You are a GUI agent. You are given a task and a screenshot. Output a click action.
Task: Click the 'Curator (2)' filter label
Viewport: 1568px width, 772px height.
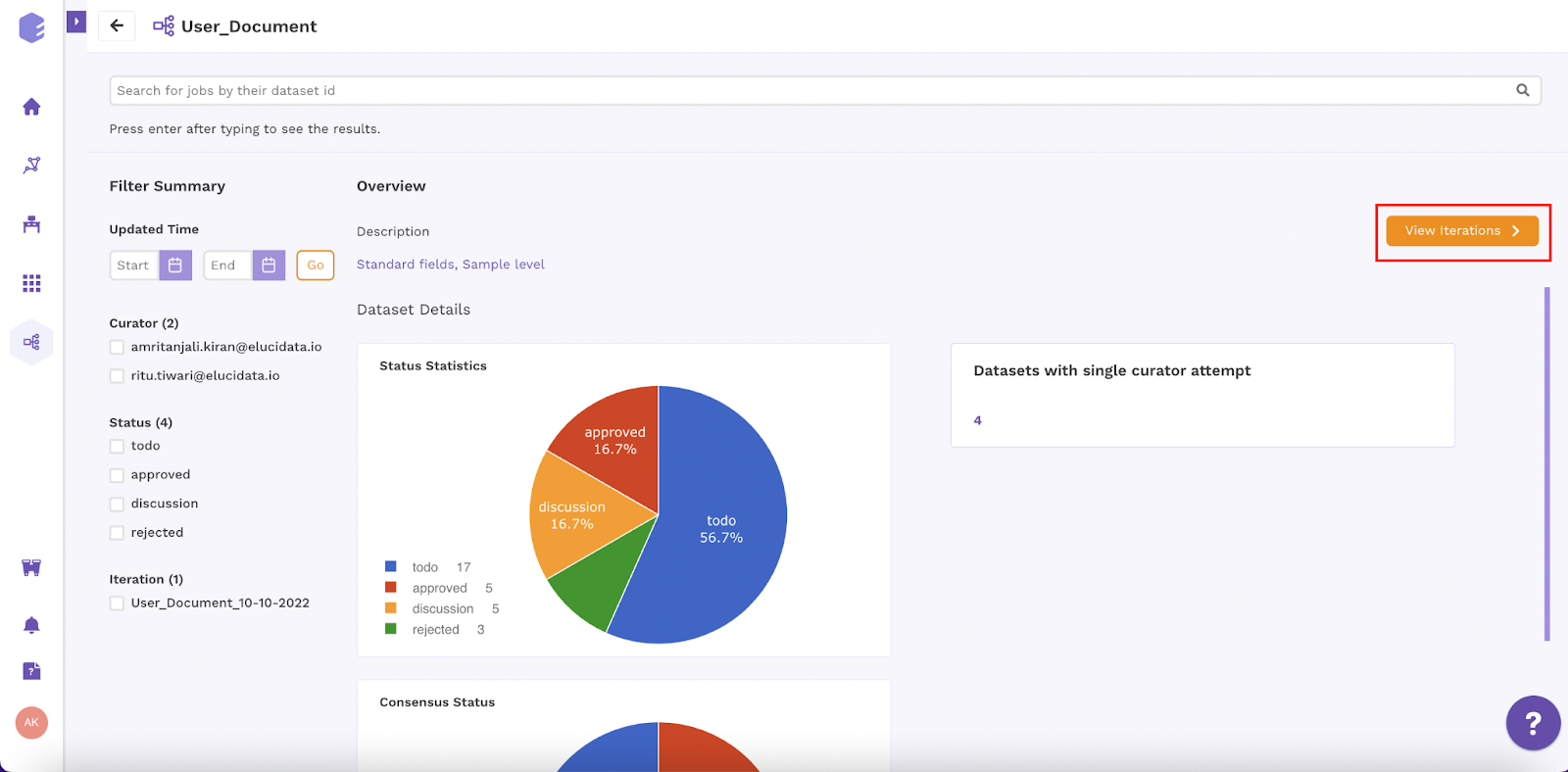[x=144, y=323]
